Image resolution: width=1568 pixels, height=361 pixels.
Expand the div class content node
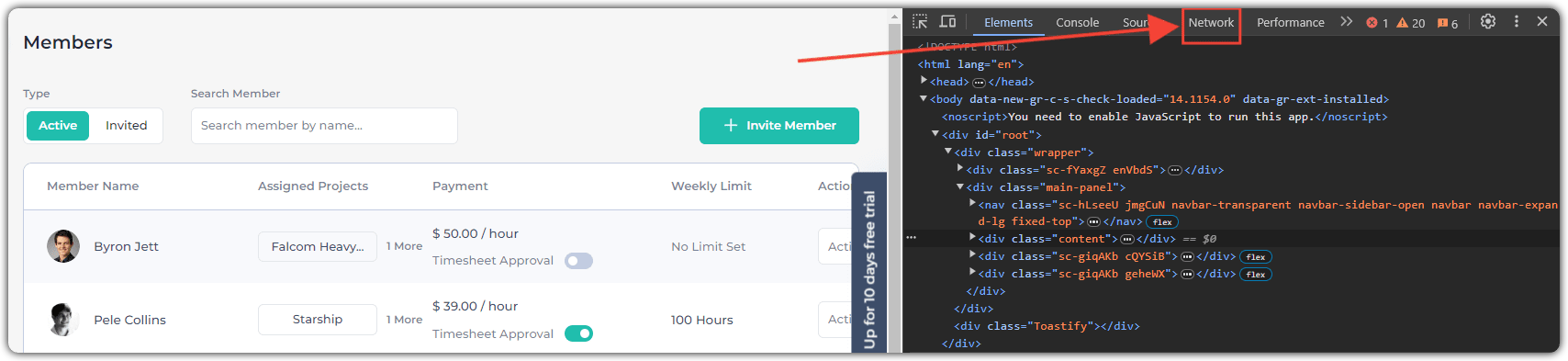972,238
